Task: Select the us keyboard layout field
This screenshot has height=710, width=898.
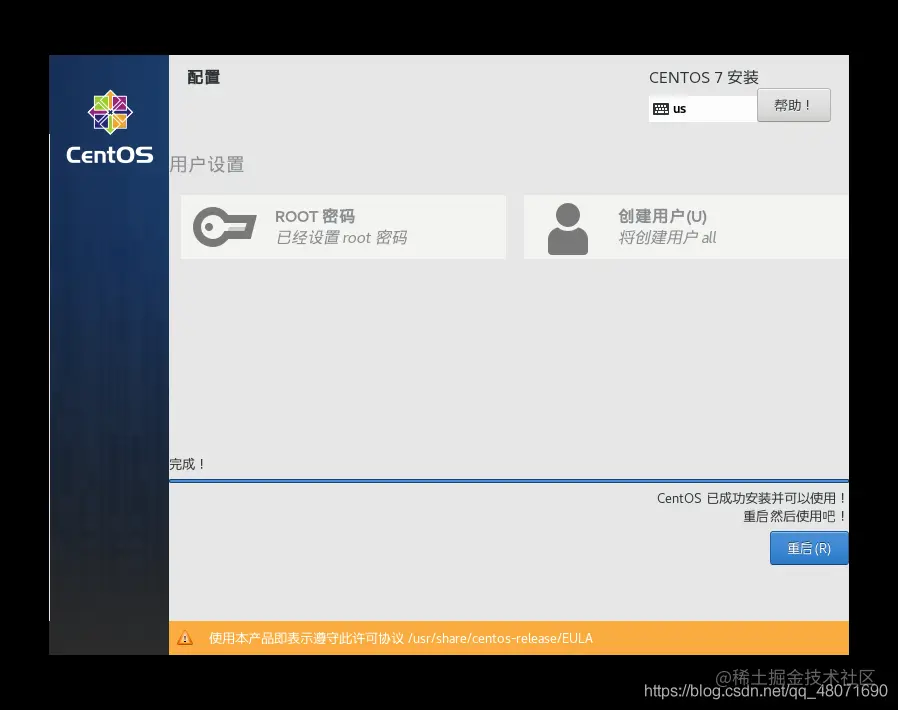Action: (x=703, y=109)
